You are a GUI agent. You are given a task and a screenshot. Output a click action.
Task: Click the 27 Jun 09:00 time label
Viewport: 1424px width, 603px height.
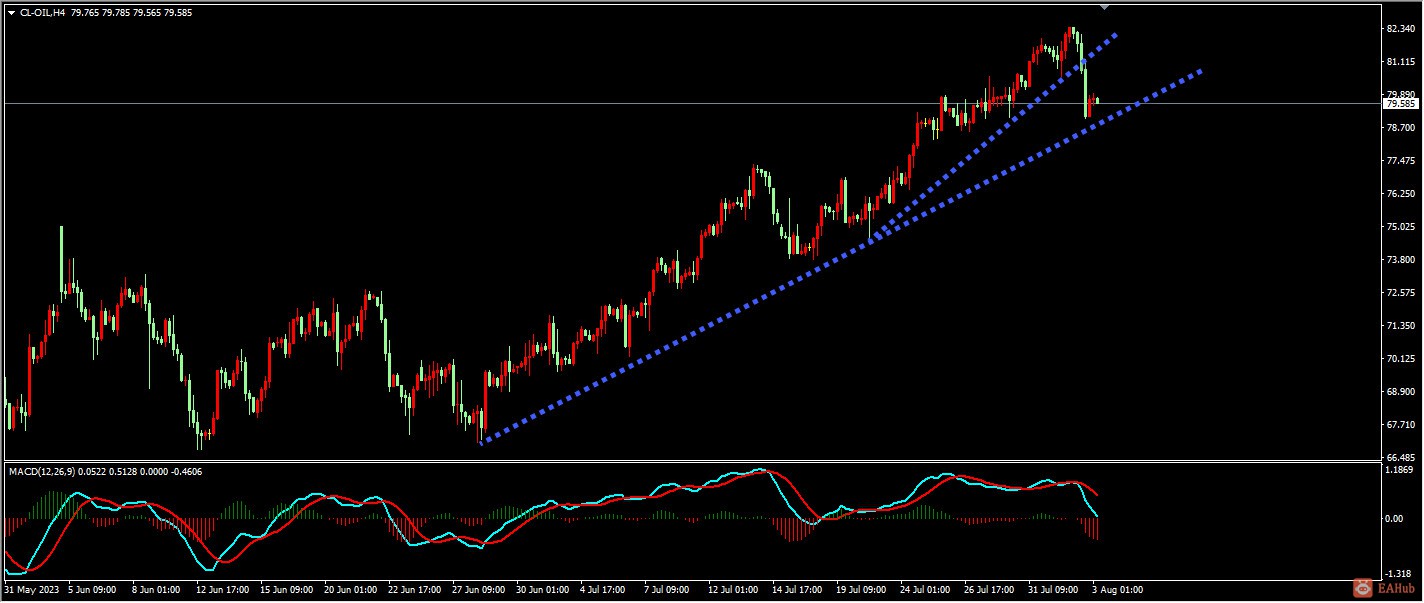479,590
